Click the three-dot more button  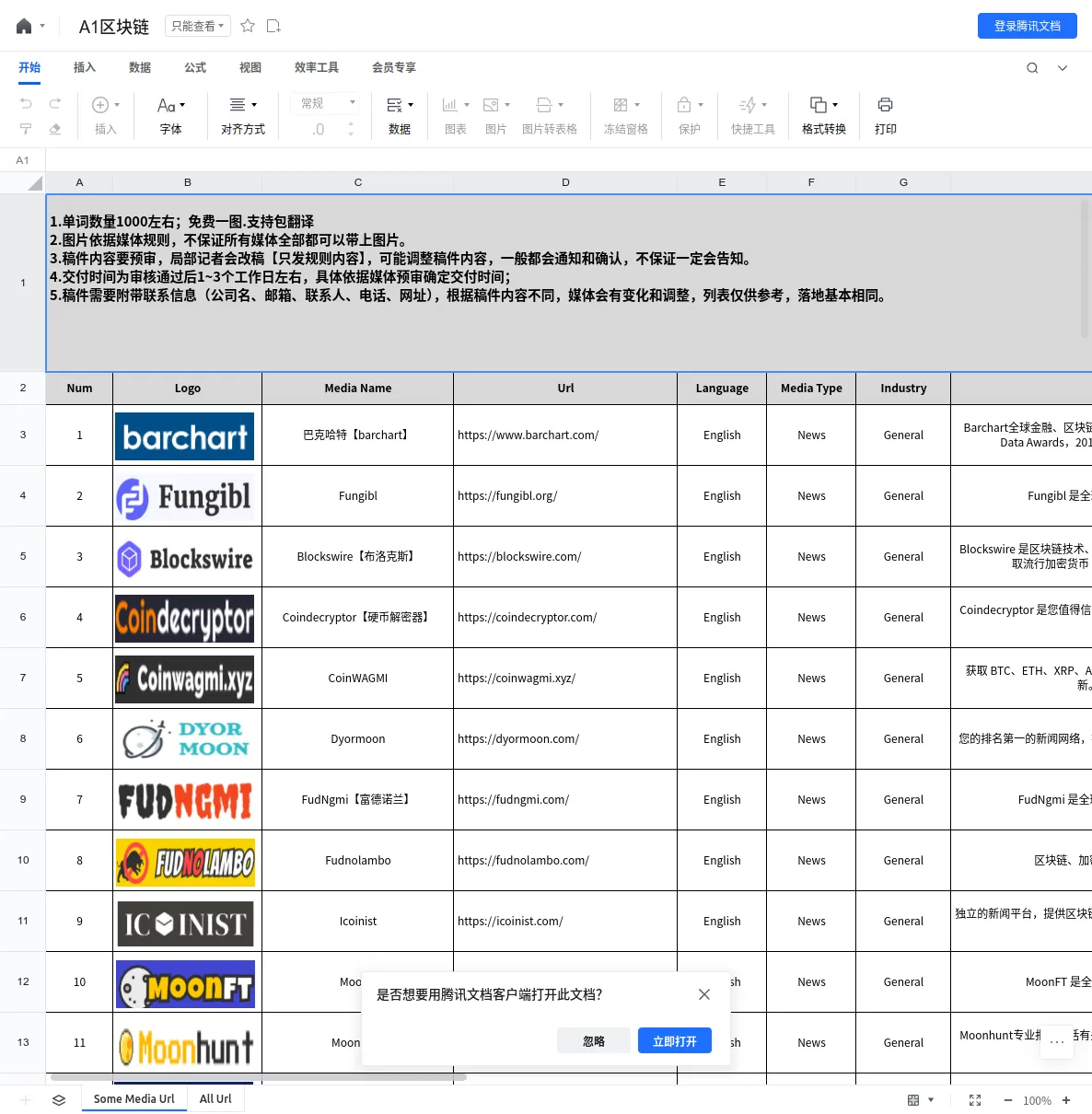pos(1057,1041)
